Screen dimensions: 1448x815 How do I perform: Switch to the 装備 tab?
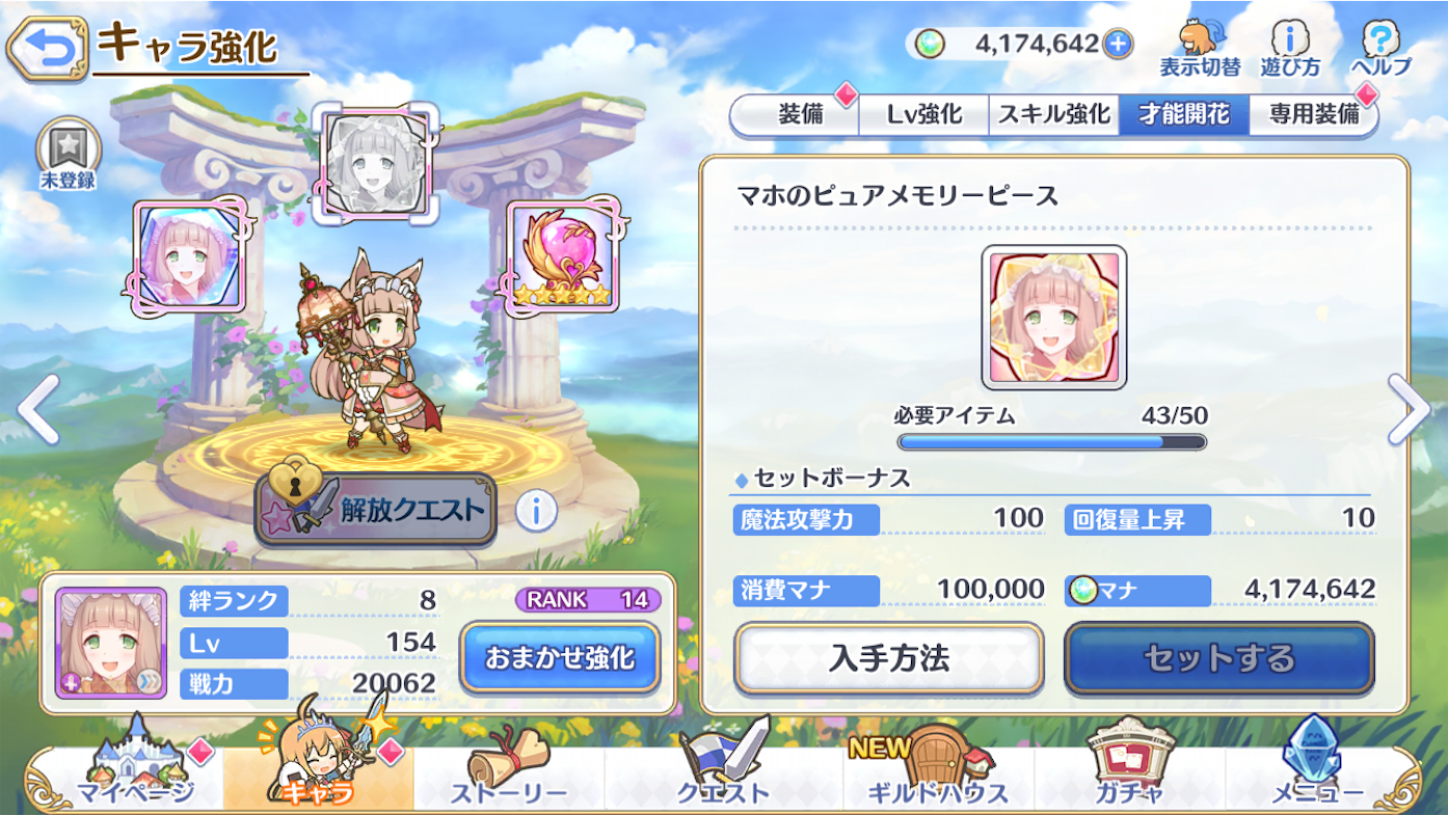point(800,115)
